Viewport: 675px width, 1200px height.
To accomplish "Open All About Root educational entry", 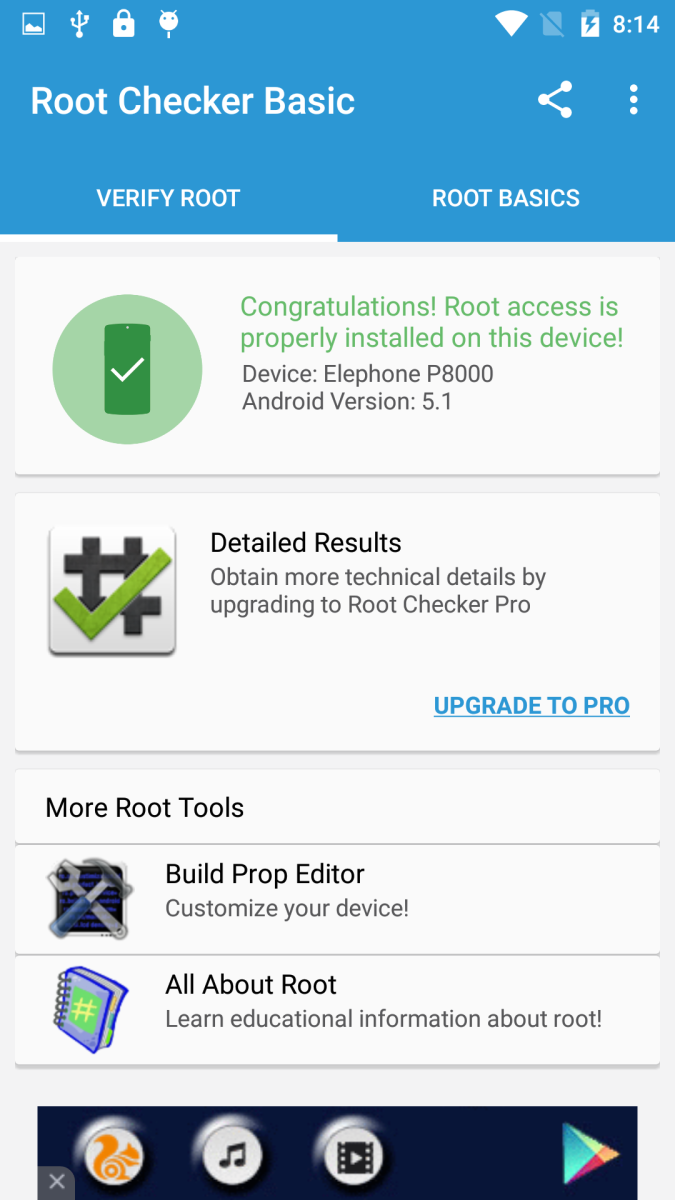I will (337, 1010).
